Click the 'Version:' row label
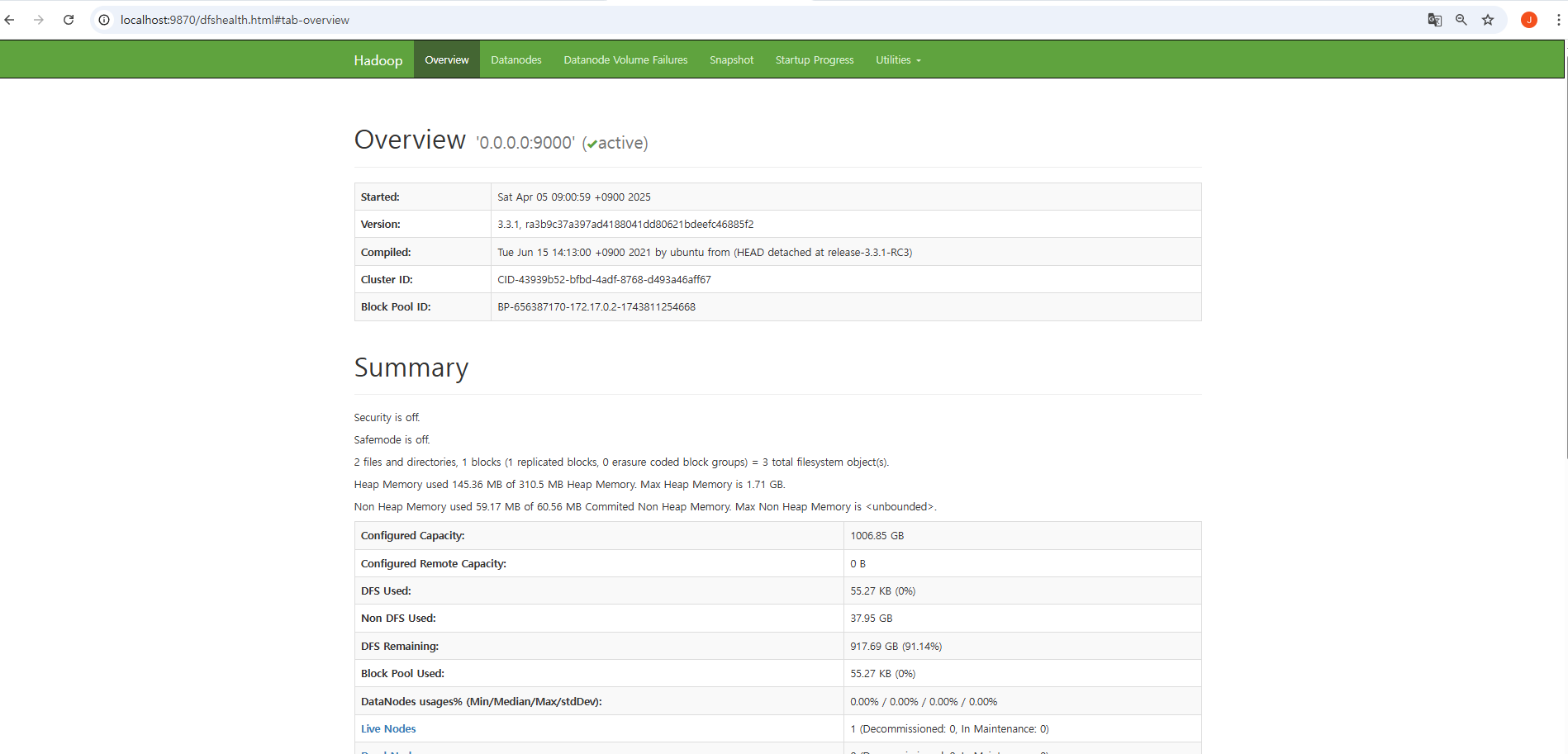 [381, 224]
